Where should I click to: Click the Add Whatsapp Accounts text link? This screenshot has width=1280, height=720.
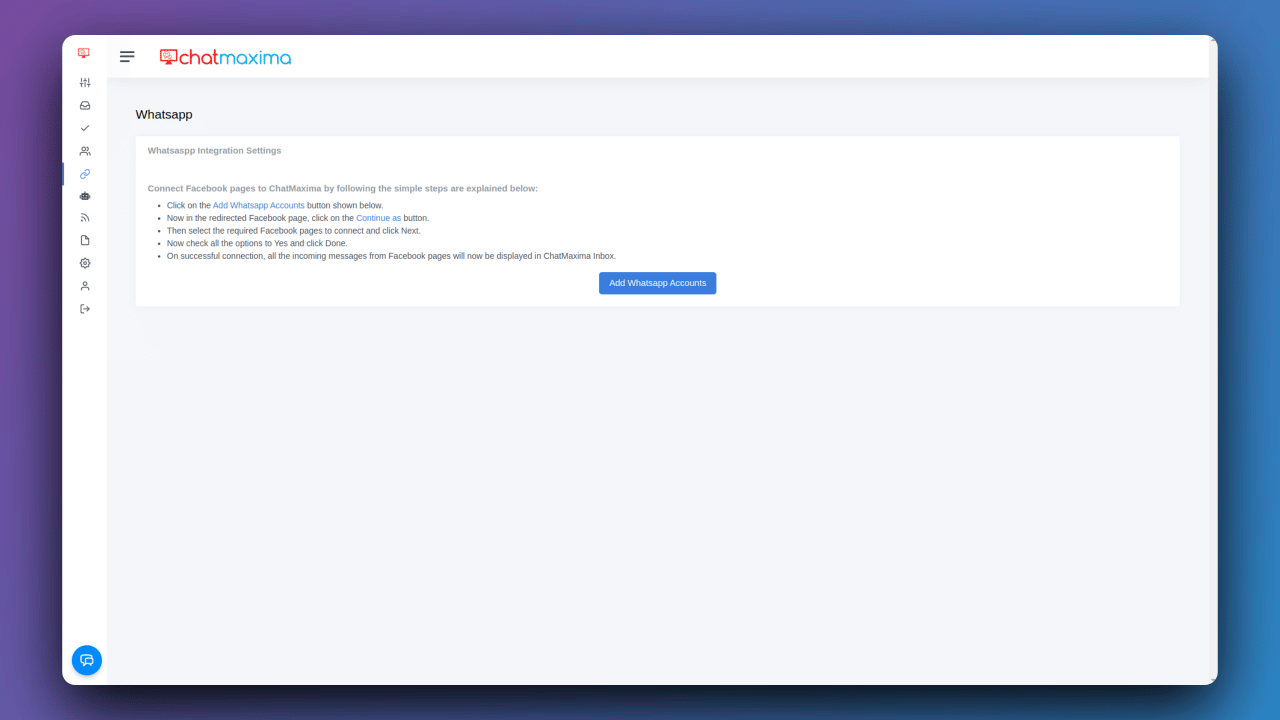point(258,205)
